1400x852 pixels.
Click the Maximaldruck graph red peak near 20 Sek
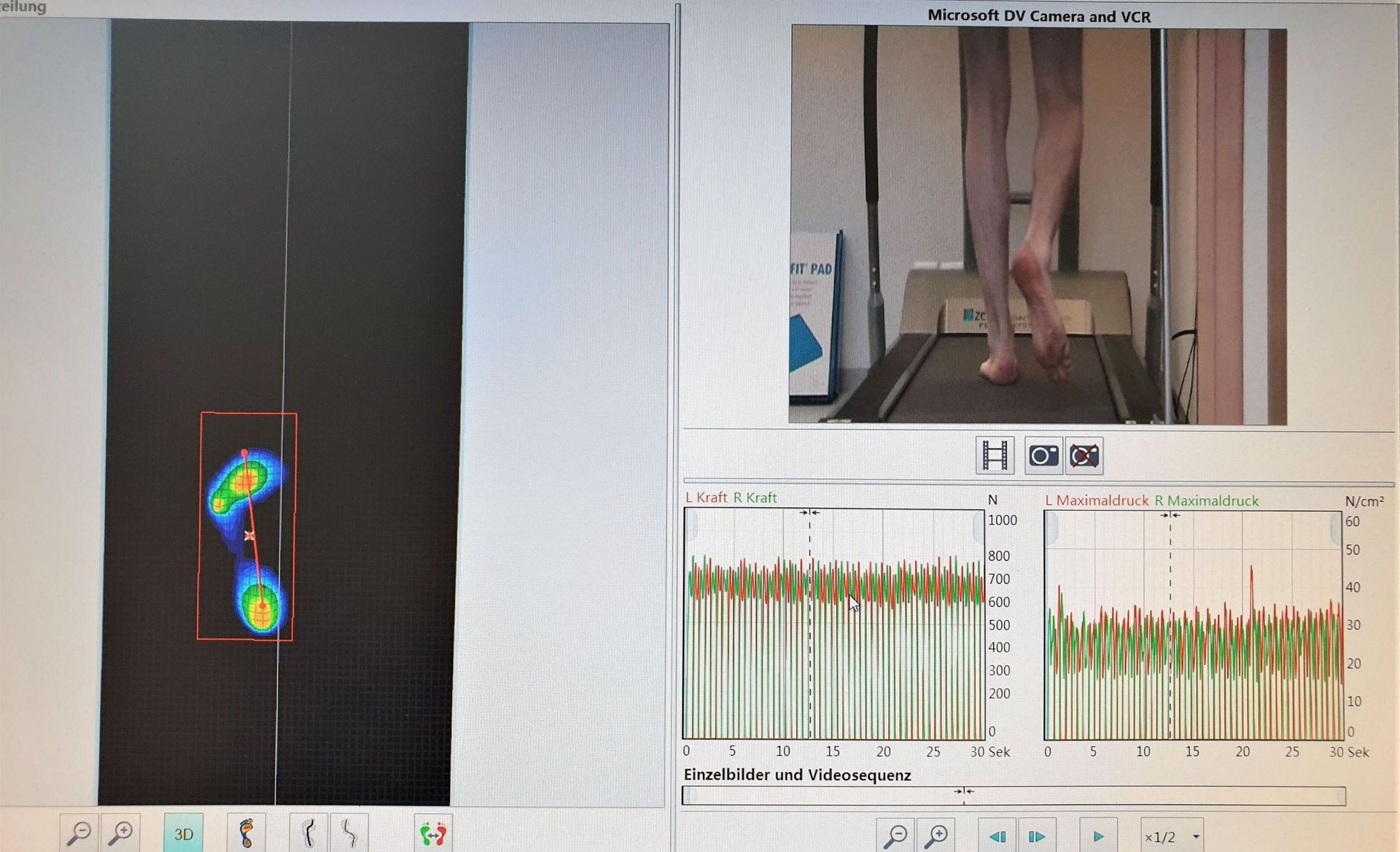(x=1251, y=576)
